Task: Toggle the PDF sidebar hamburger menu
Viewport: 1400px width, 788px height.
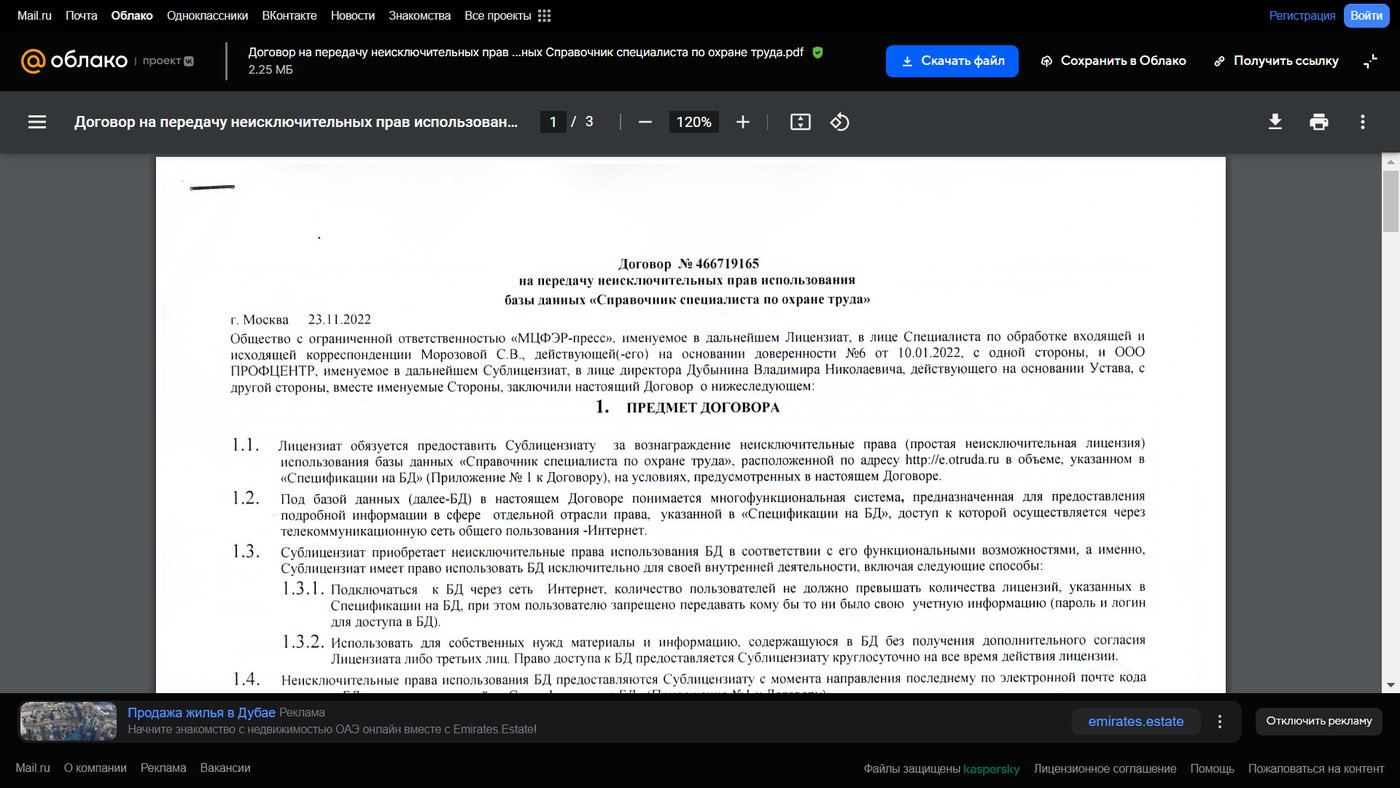Action: [x=37, y=122]
